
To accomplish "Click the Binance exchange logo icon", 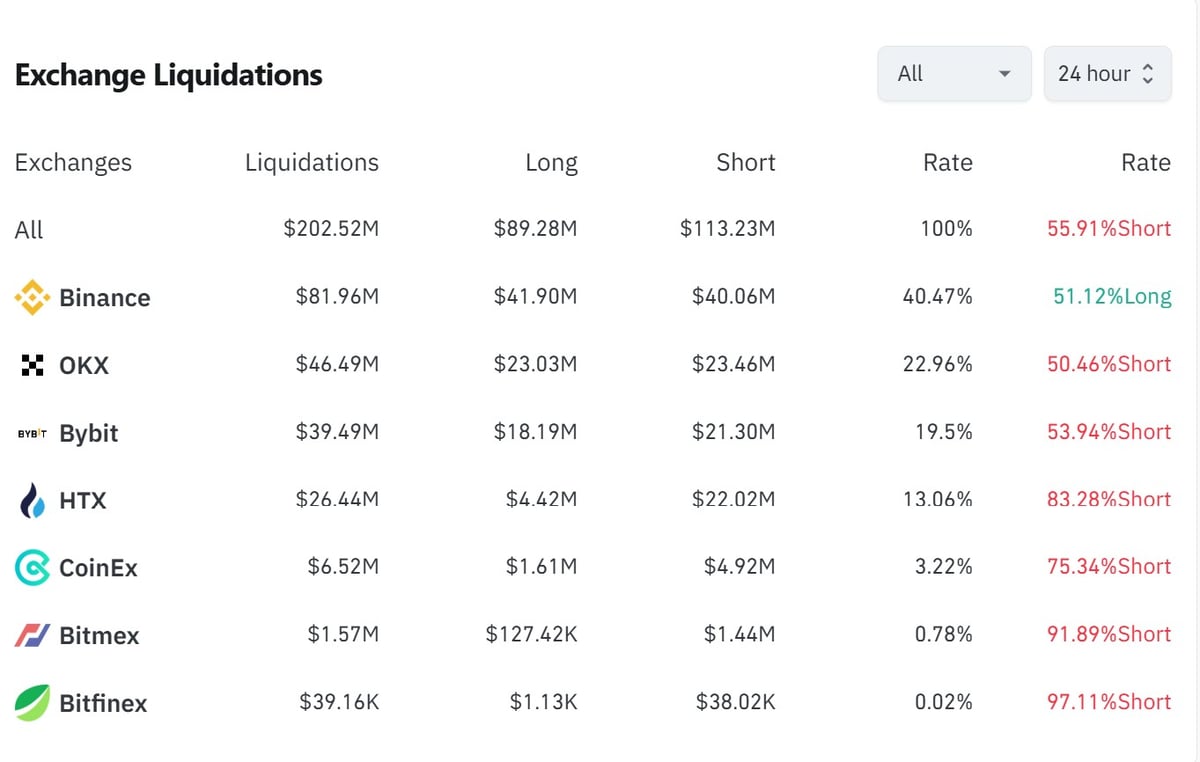I will click(32, 297).
